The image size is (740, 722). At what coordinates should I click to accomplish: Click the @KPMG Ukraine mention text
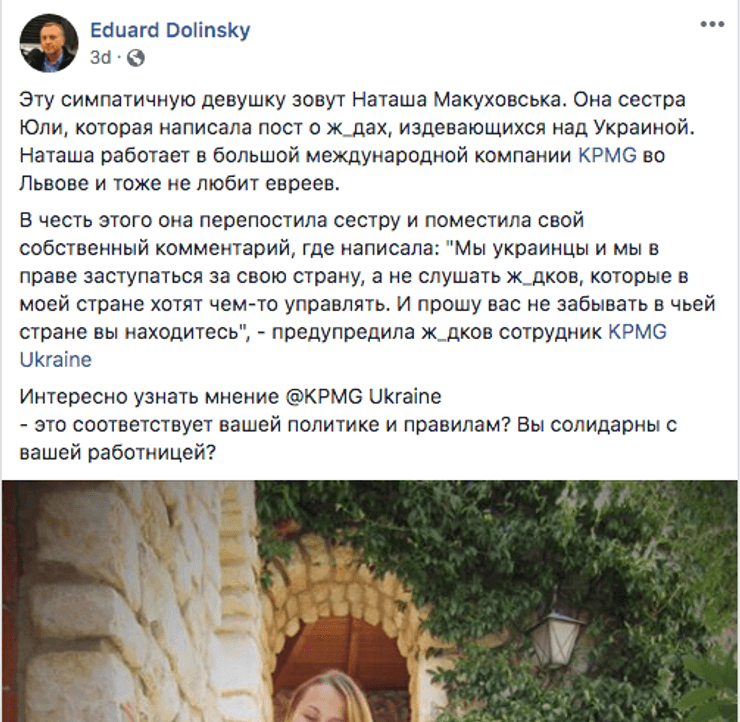click(x=363, y=396)
